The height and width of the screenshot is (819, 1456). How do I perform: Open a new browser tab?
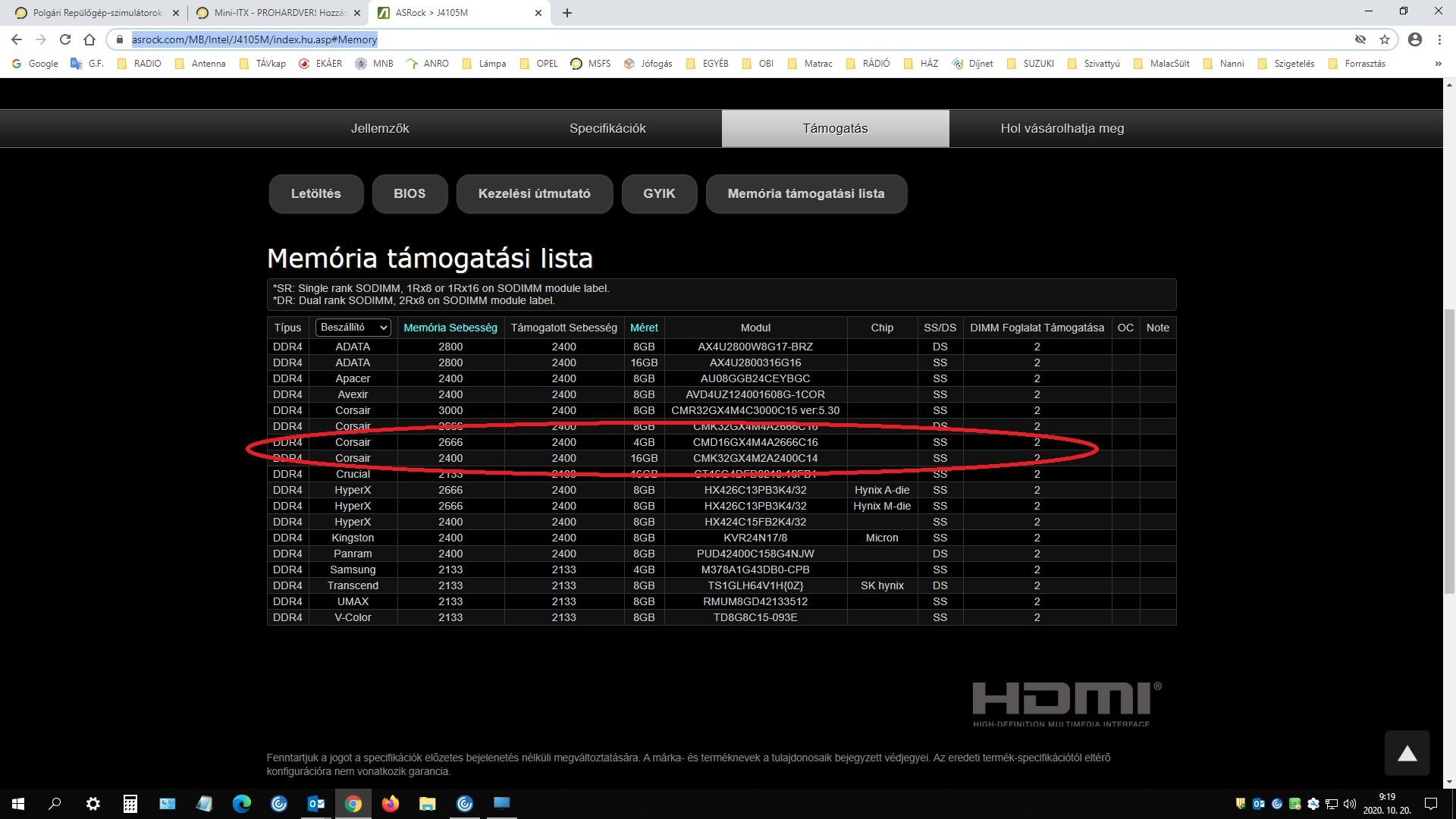click(x=567, y=13)
